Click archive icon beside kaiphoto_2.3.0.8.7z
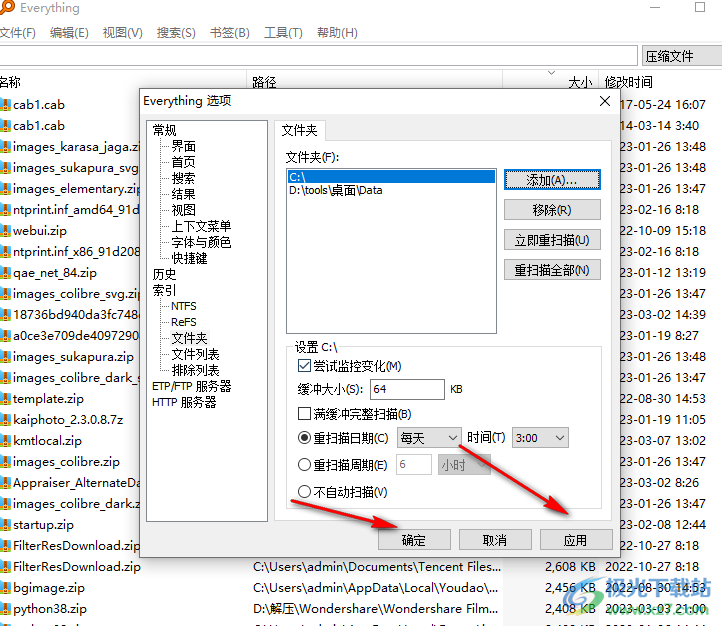The image size is (722, 626). pyautogui.click(x=5, y=419)
